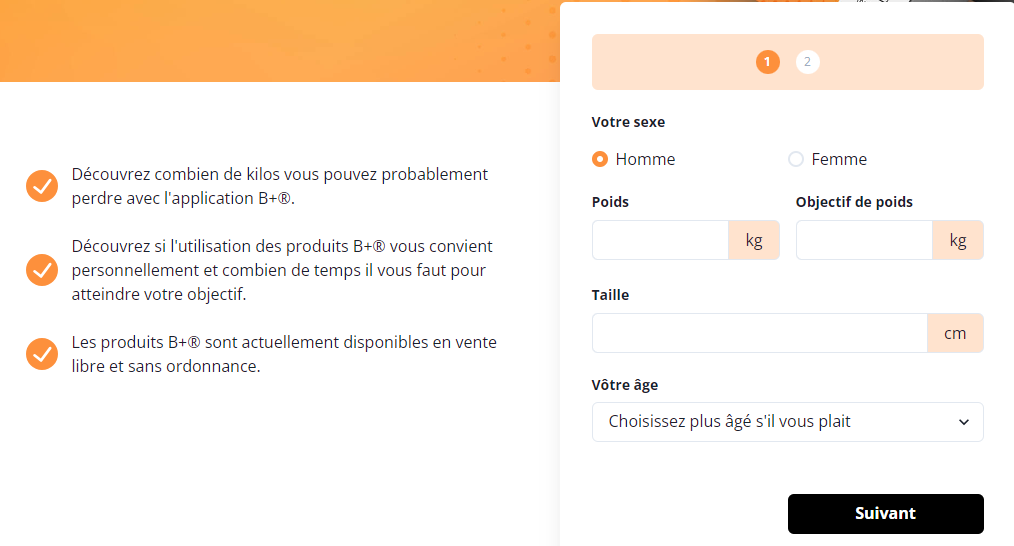Viewport: 1014px width, 546px height.
Task: Click into the Taille input field
Action: 760,333
